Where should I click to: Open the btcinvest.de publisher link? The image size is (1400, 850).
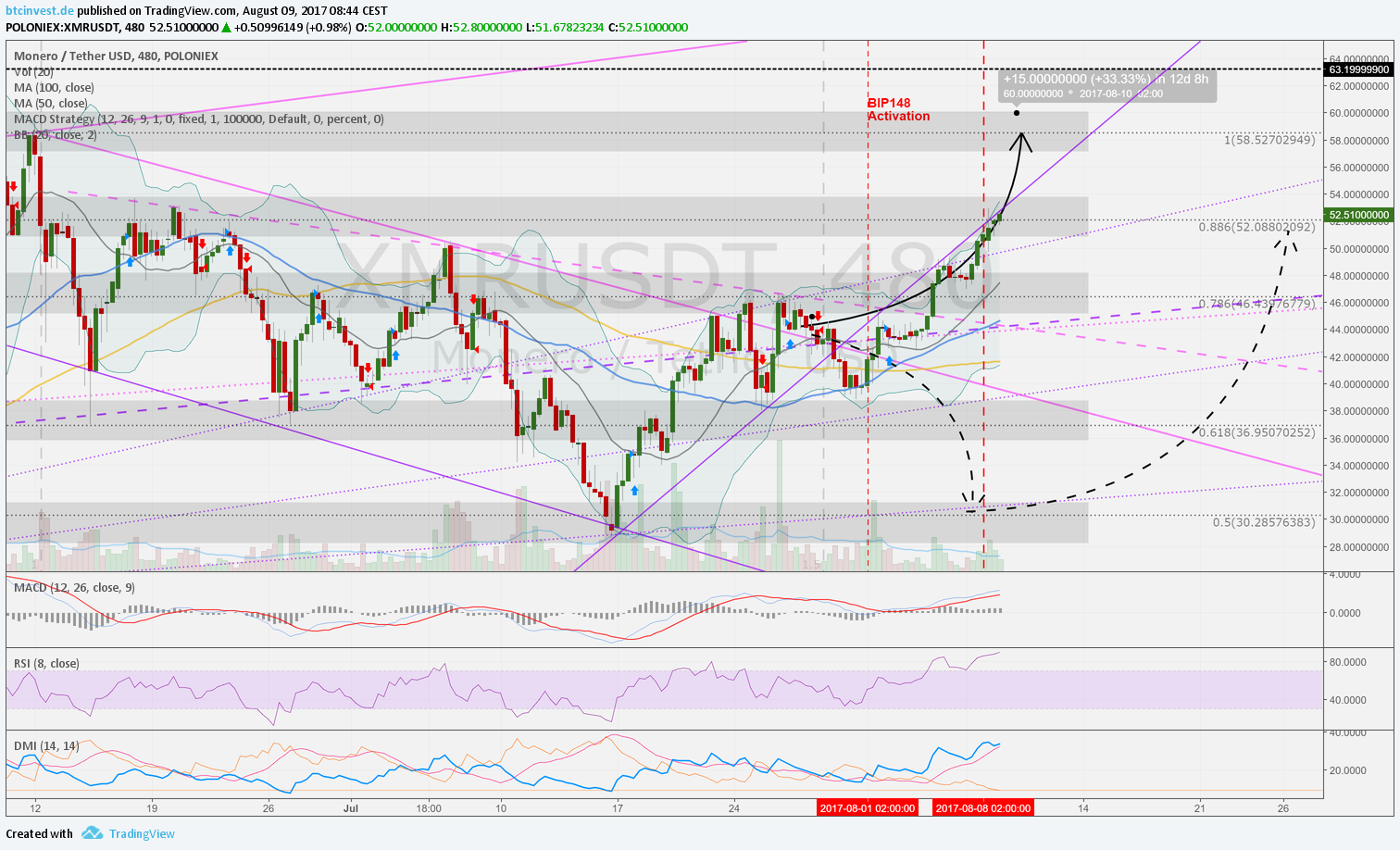[x=40, y=11]
